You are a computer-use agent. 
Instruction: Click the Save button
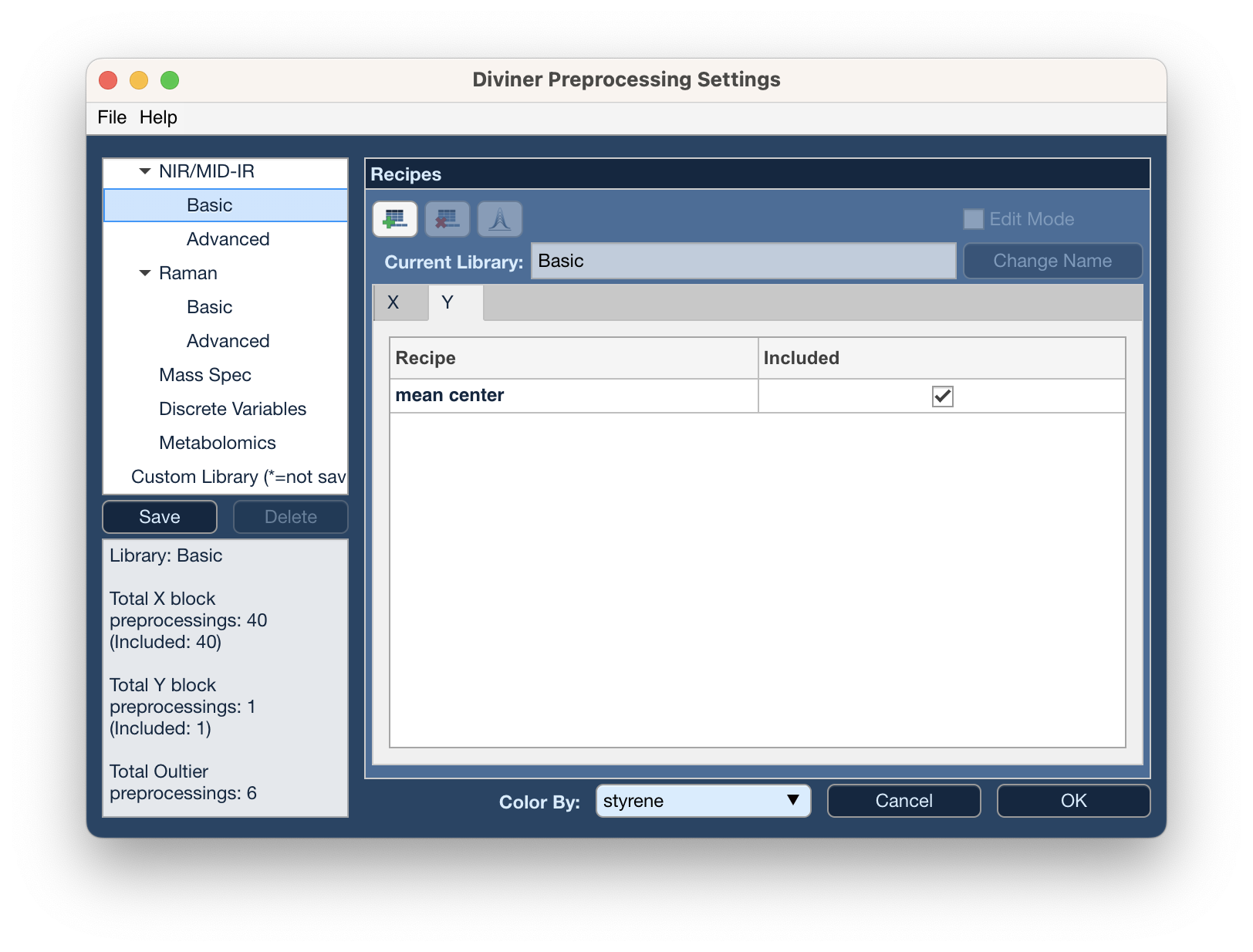[x=160, y=517]
